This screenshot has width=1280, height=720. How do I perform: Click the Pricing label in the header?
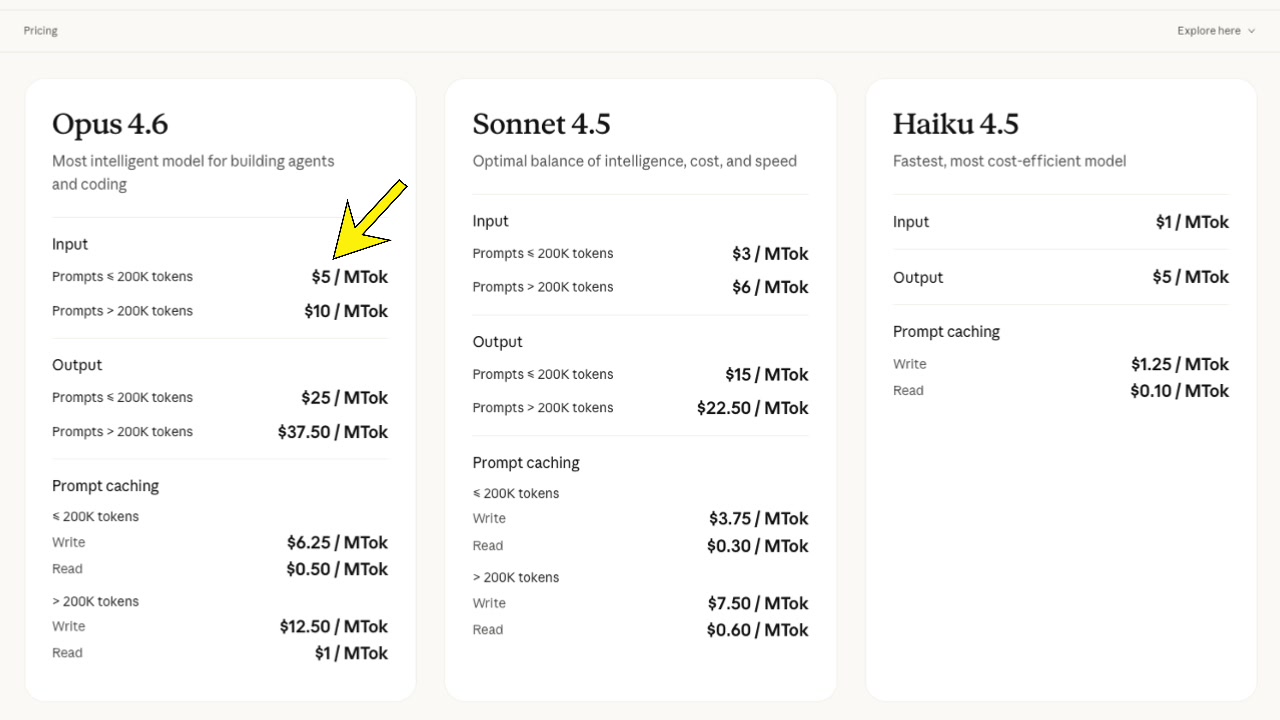(40, 30)
